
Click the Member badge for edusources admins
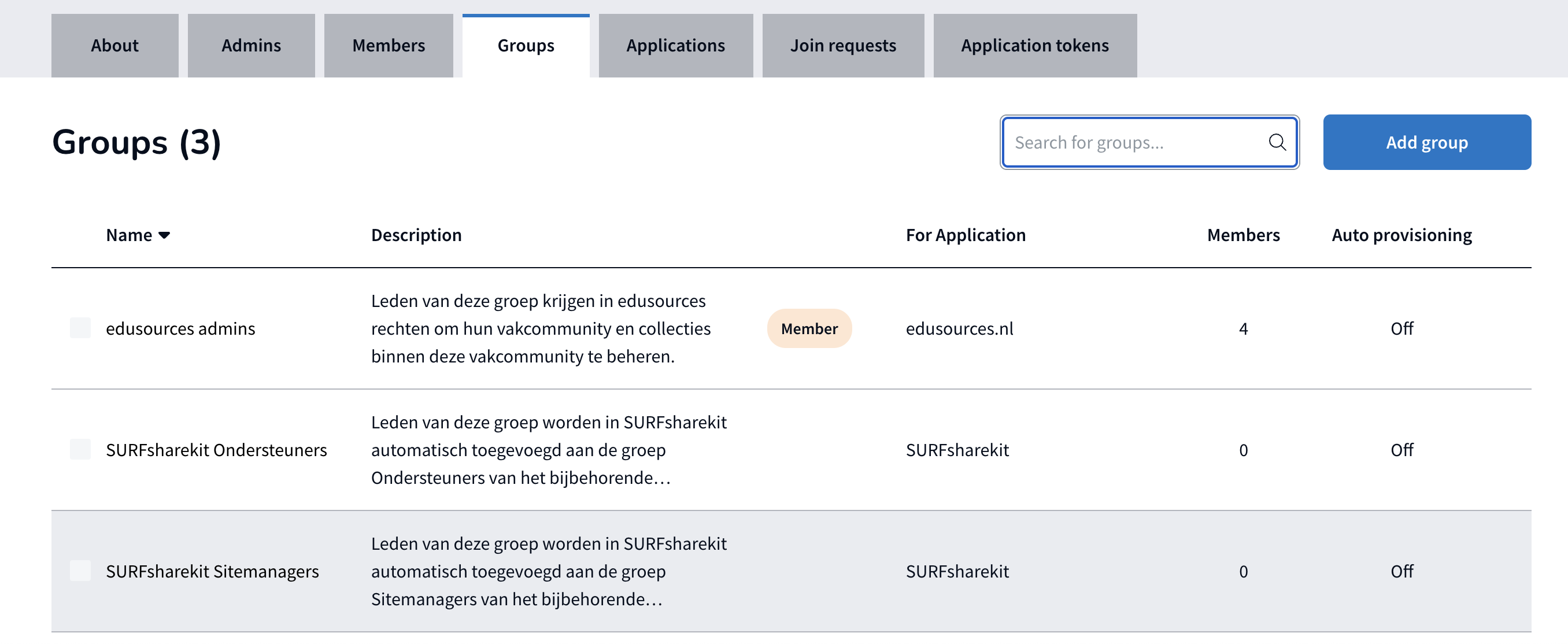click(809, 329)
